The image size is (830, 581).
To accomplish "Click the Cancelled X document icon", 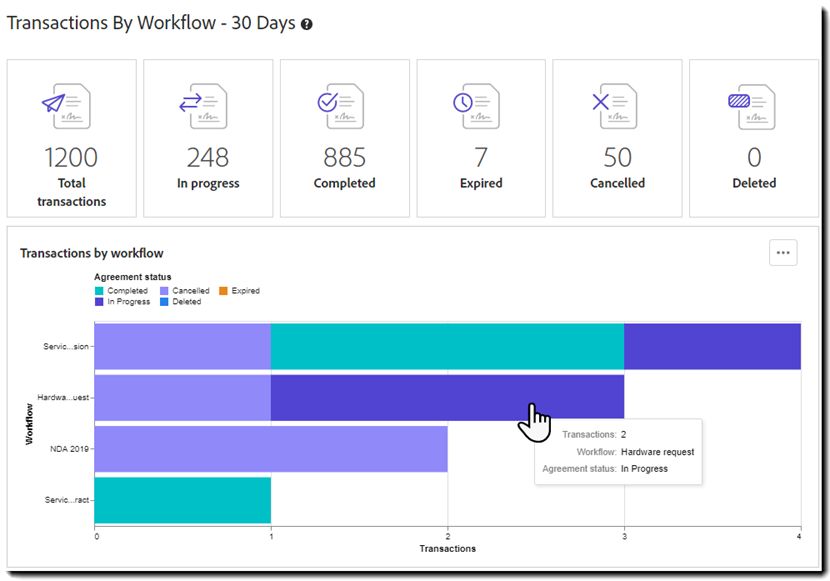I will (x=614, y=106).
